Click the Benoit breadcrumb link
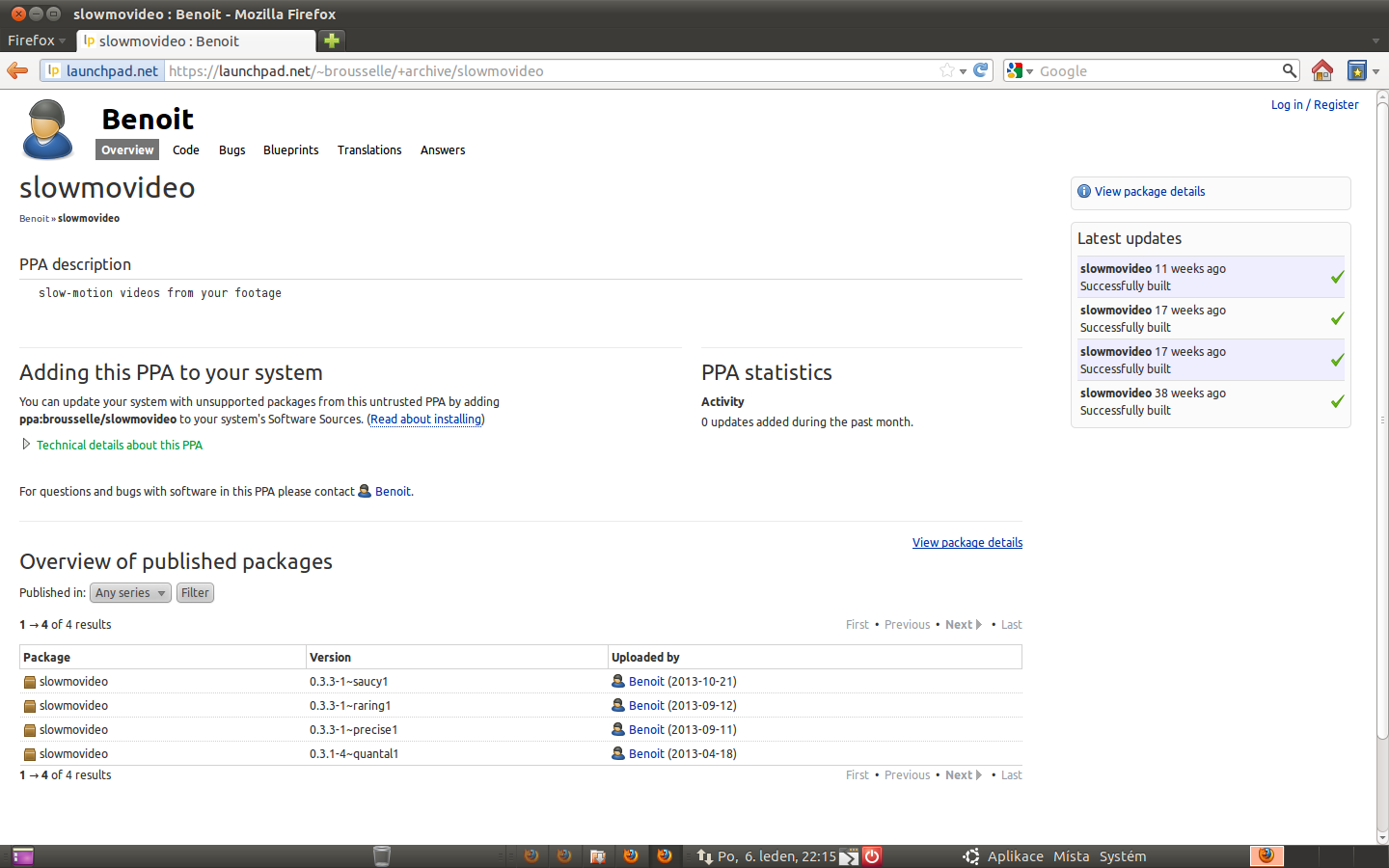This screenshot has height=868, width=1389. [x=34, y=218]
